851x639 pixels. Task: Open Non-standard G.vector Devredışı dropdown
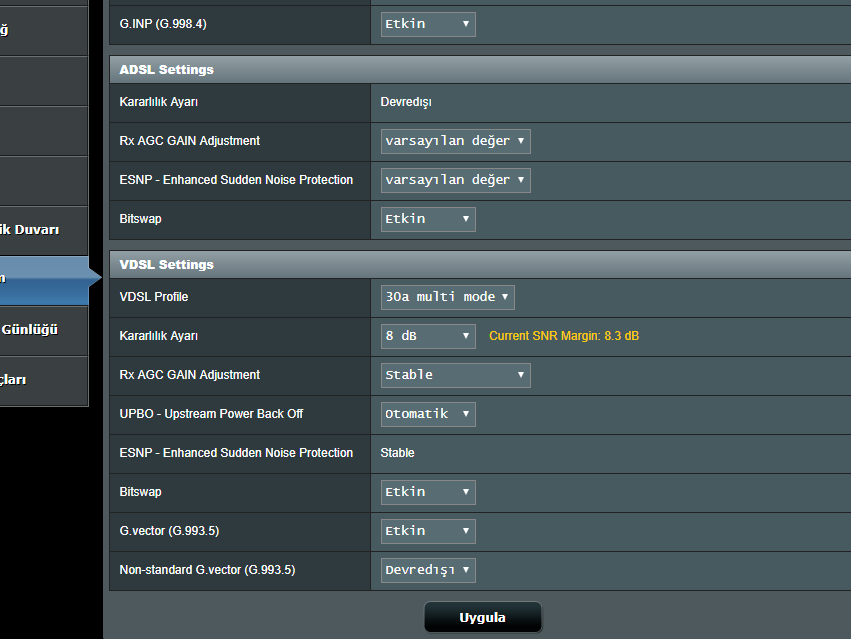tap(427, 570)
